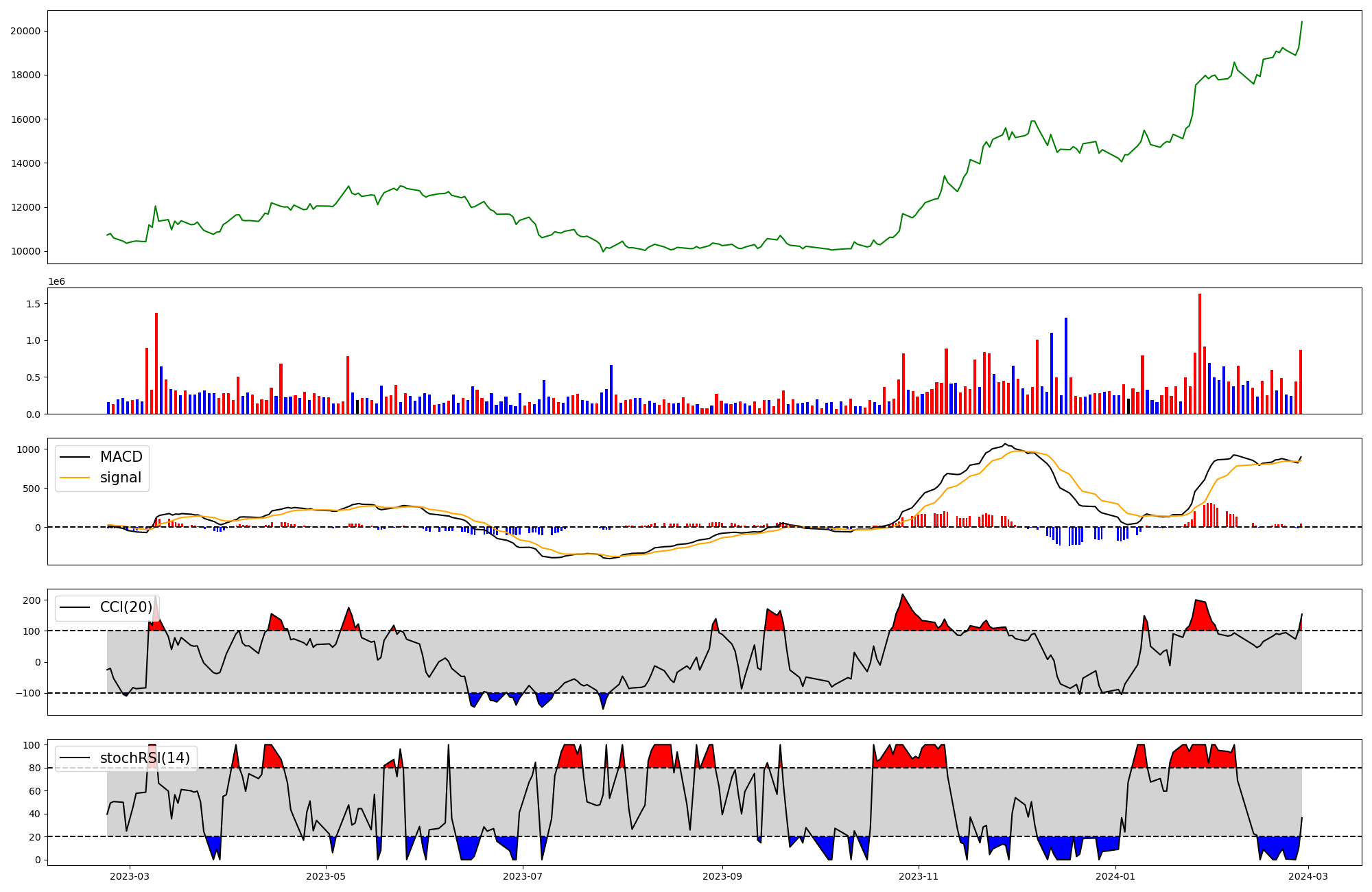Click the 2024-01 date tick label
The height and width of the screenshot is (892, 1372).
click(1115, 876)
